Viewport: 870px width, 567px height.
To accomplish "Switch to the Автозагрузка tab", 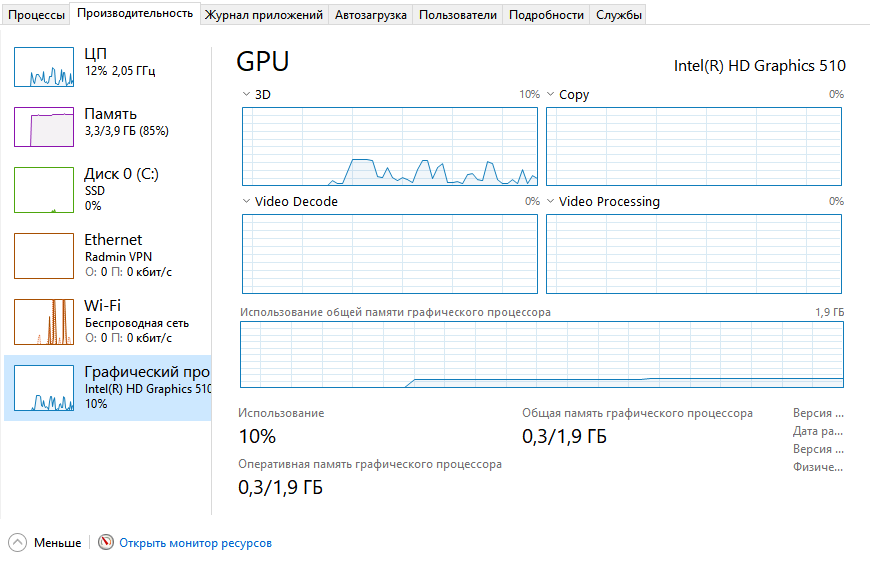I will [371, 15].
